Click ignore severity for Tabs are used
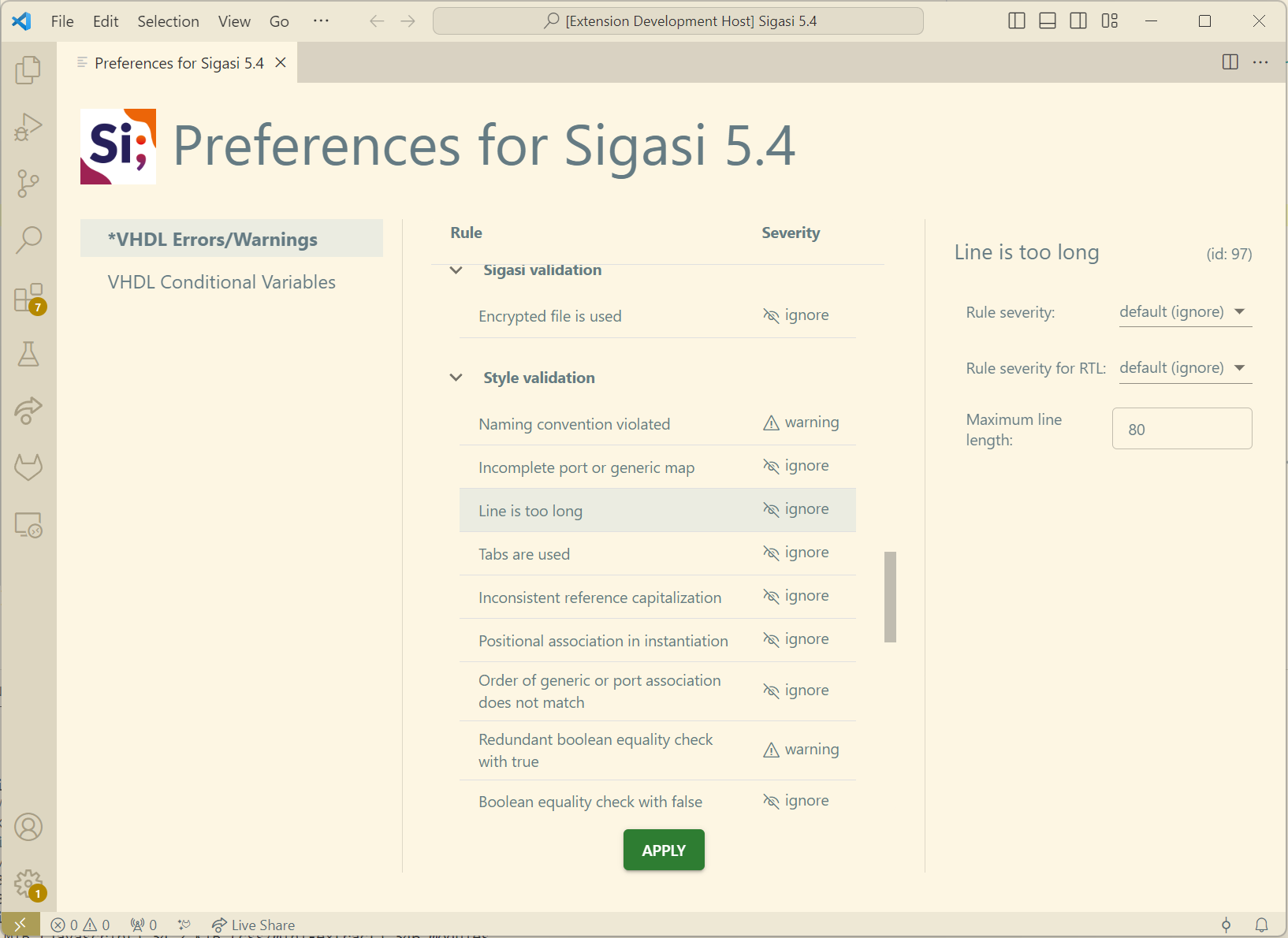The width and height of the screenshot is (1288, 938). (796, 553)
